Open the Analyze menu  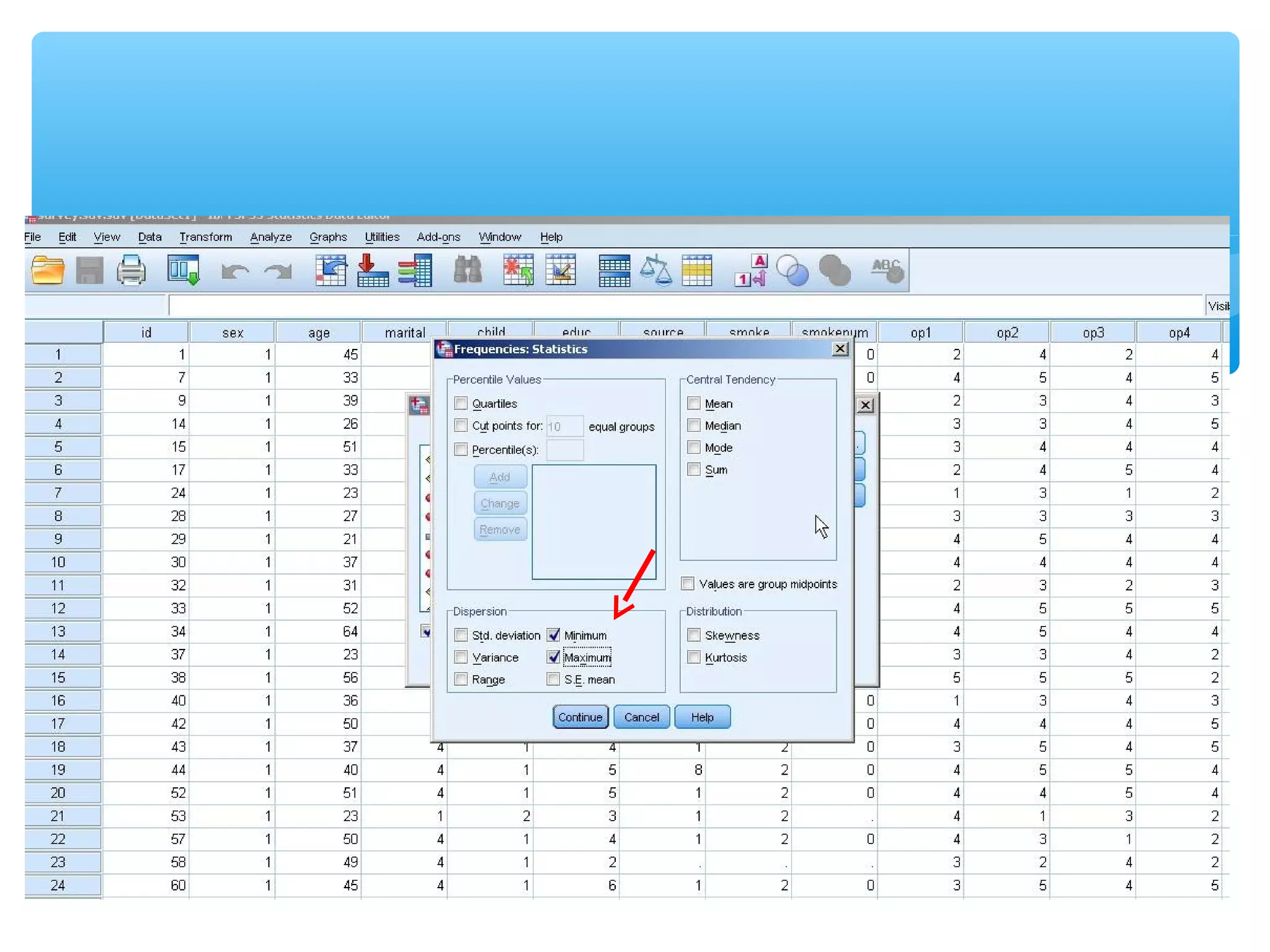tap(270, 237)
